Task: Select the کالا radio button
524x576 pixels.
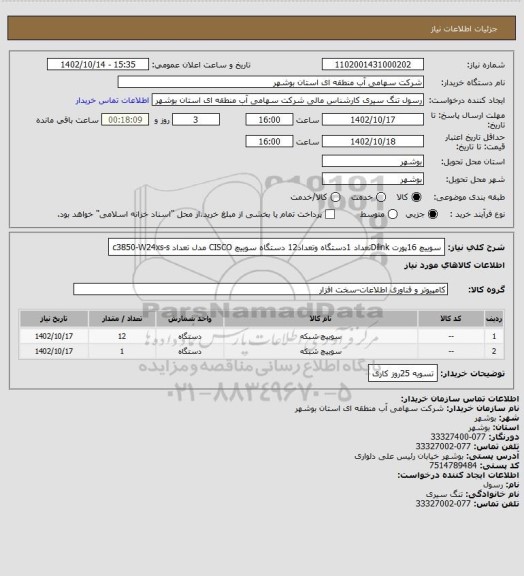Action: [x=416, y=197]
